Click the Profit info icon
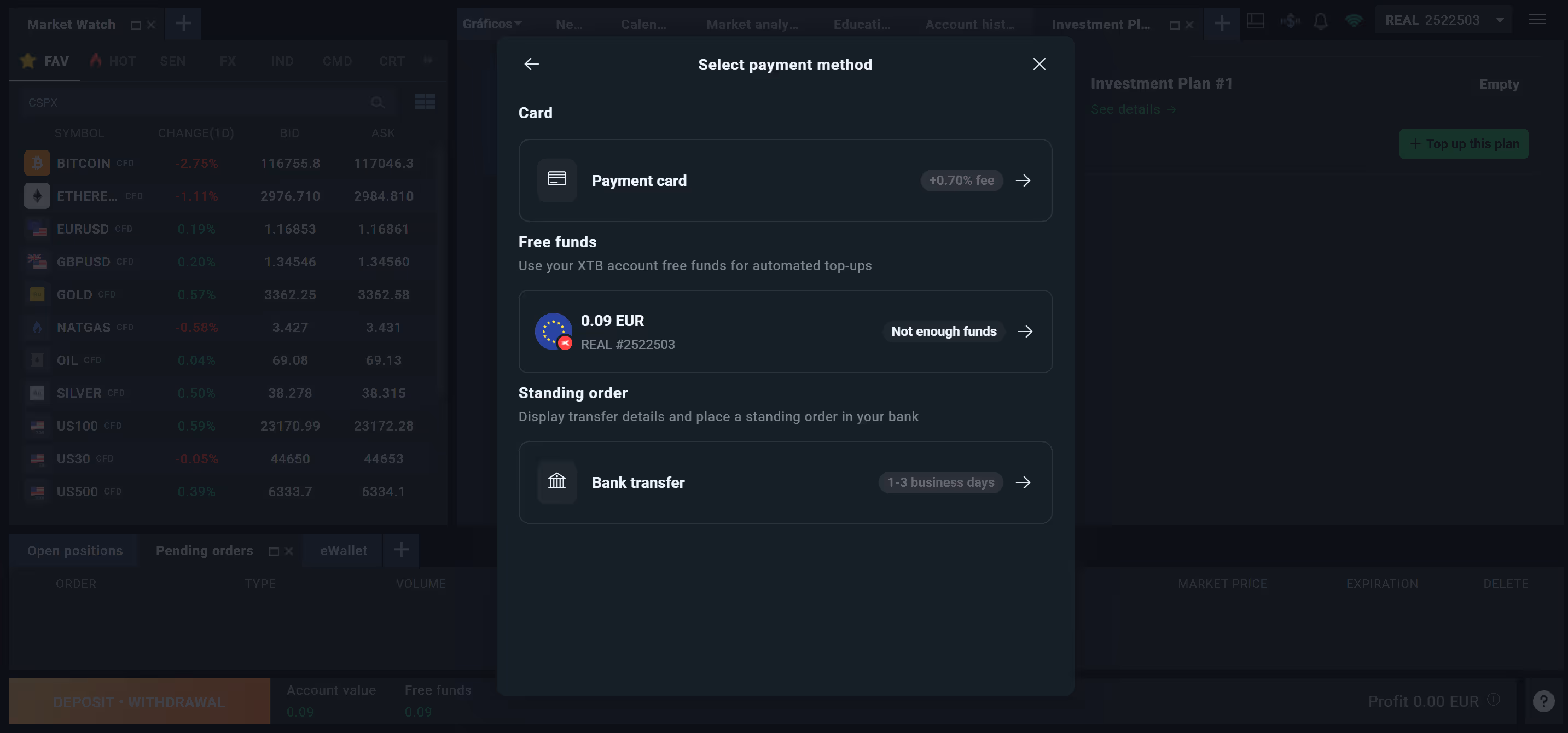The width and height of the screenshot is (1568, 733). 1493,699
